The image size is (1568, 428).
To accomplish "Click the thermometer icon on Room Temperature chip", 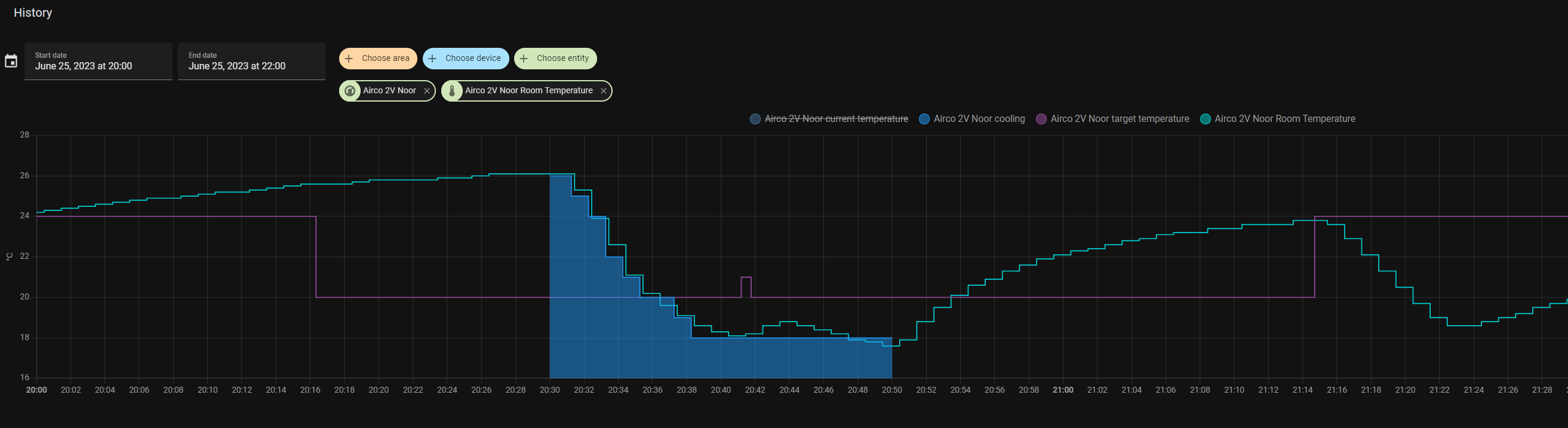I will 451,91.
